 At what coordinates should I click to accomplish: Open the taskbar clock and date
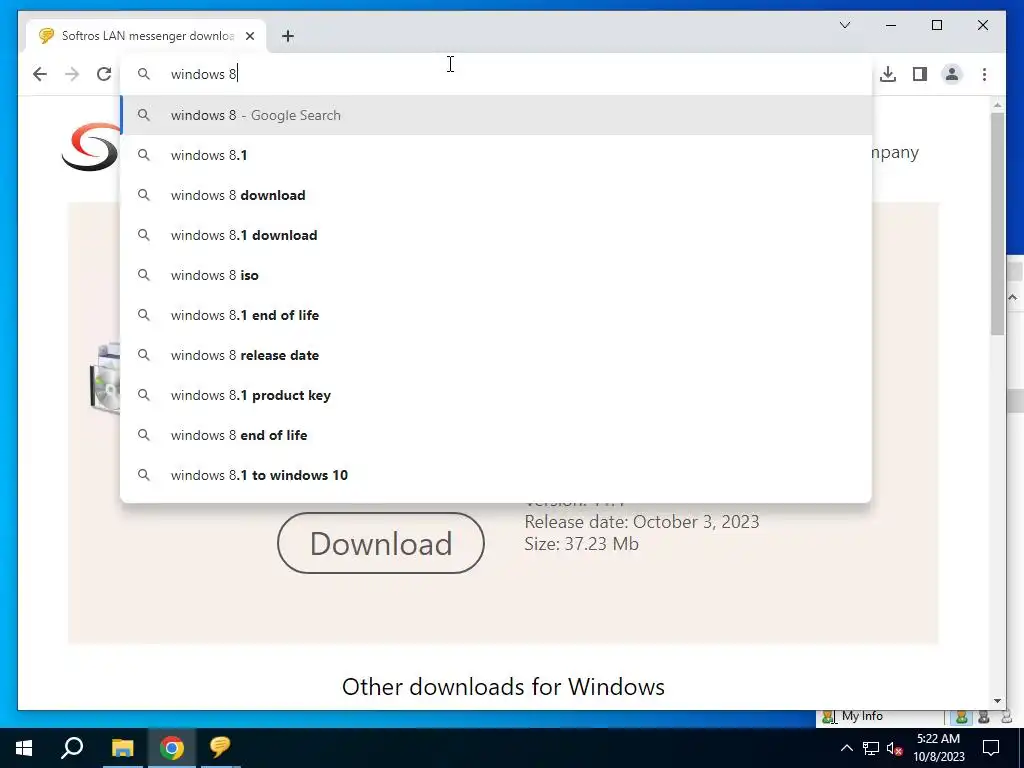[x=938, y=748]
